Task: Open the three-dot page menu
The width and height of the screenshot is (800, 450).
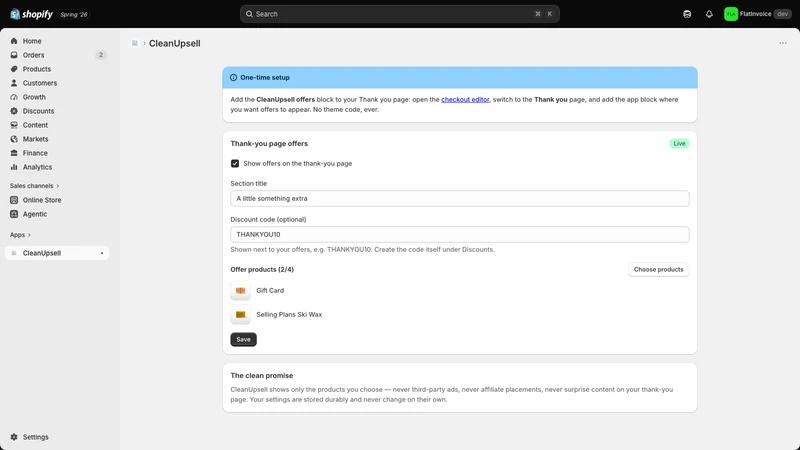Action: click(x=783, y=43)
